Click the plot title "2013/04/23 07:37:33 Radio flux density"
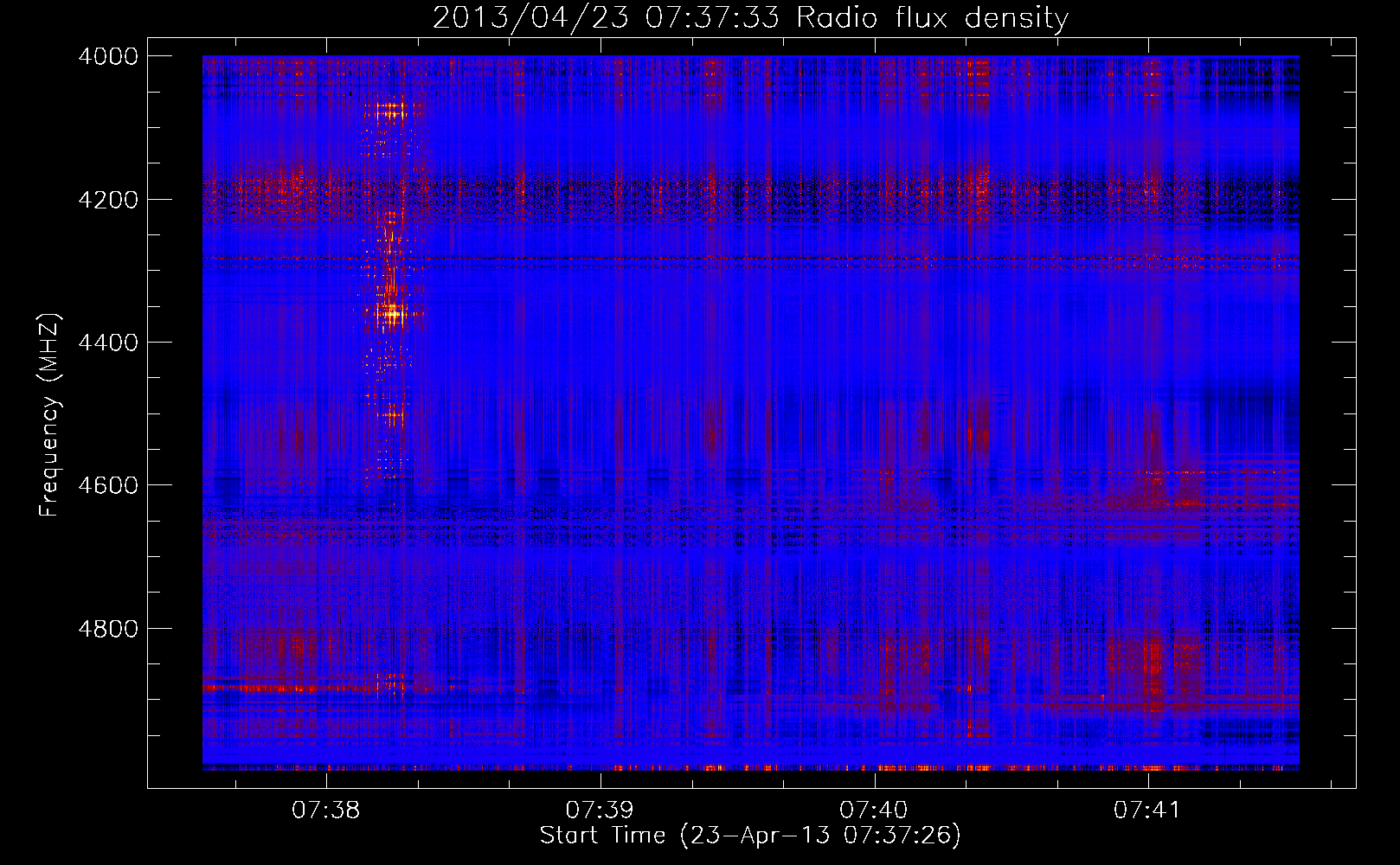This screenshot has height=865, width=1400. [750, 17]
